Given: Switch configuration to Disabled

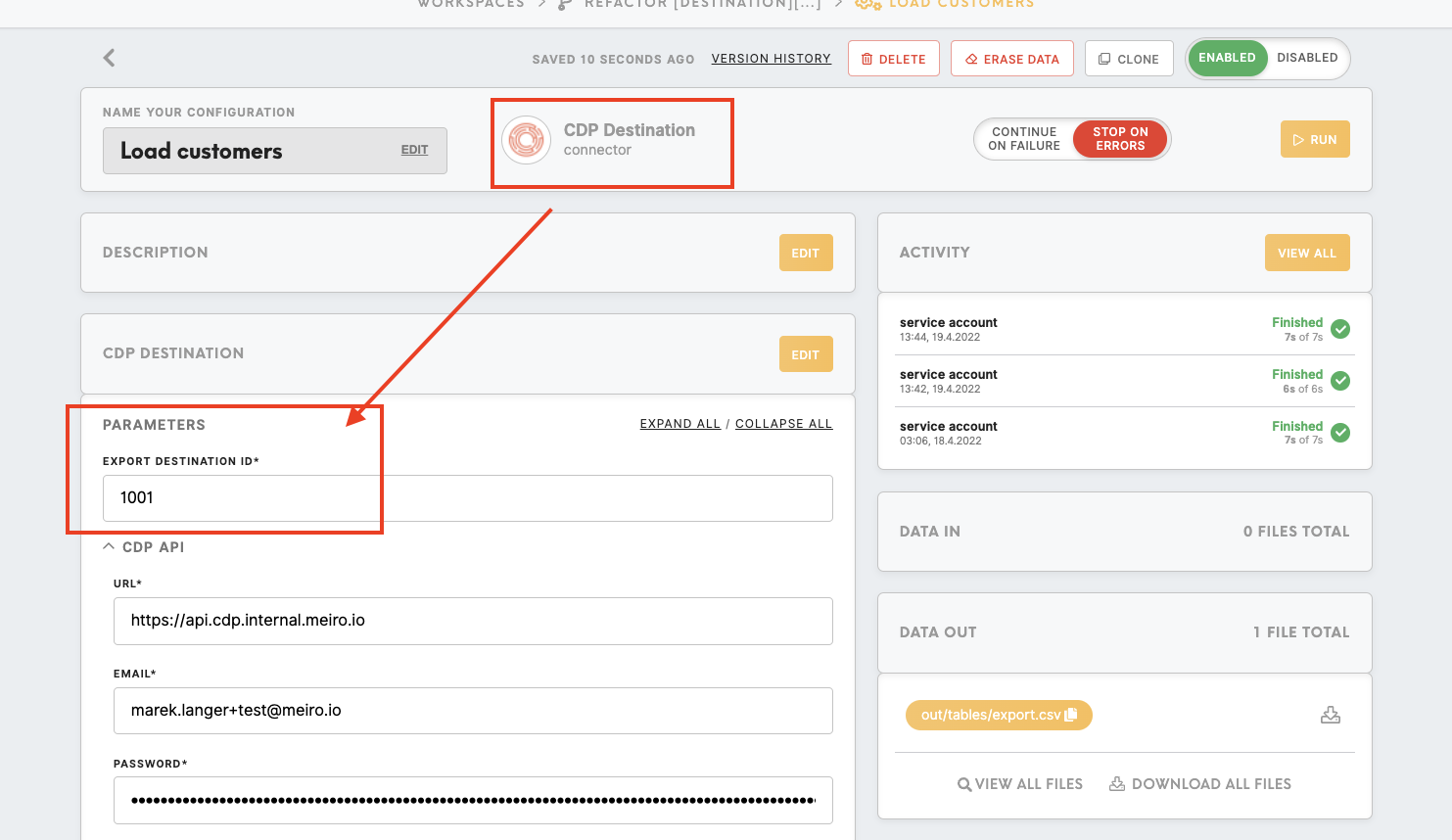Looking at the screenshot, I should tap(1306, 58).
